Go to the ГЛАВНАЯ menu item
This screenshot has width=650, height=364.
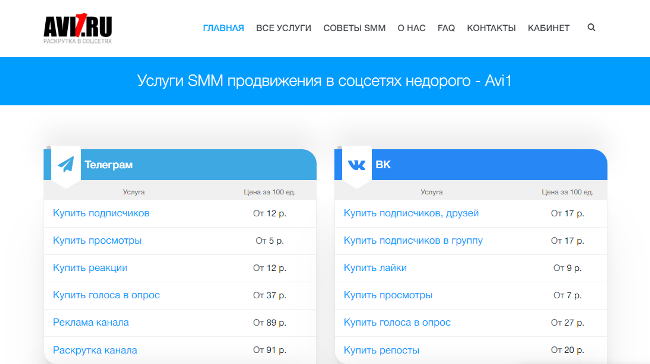click(223, 28)
